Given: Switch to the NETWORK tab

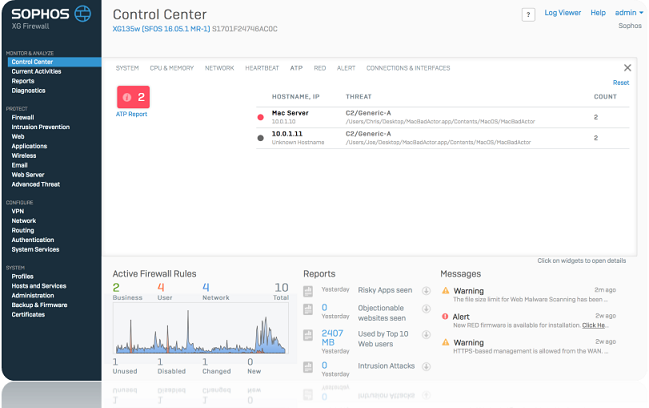Looking at the screenshot, I should pyautogui.click(x=219, y=68).
